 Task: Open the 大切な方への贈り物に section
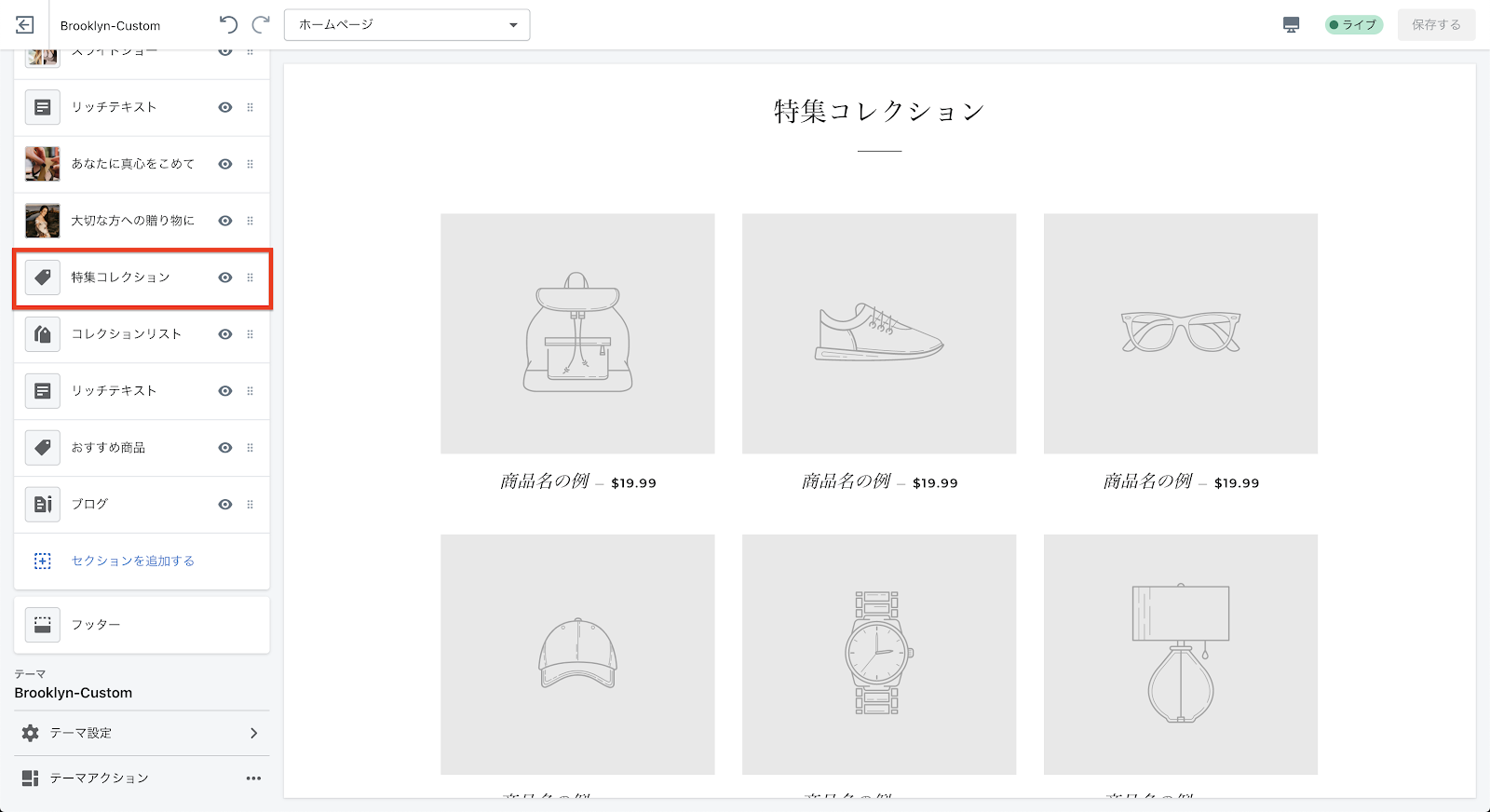[x=132, y=221]
